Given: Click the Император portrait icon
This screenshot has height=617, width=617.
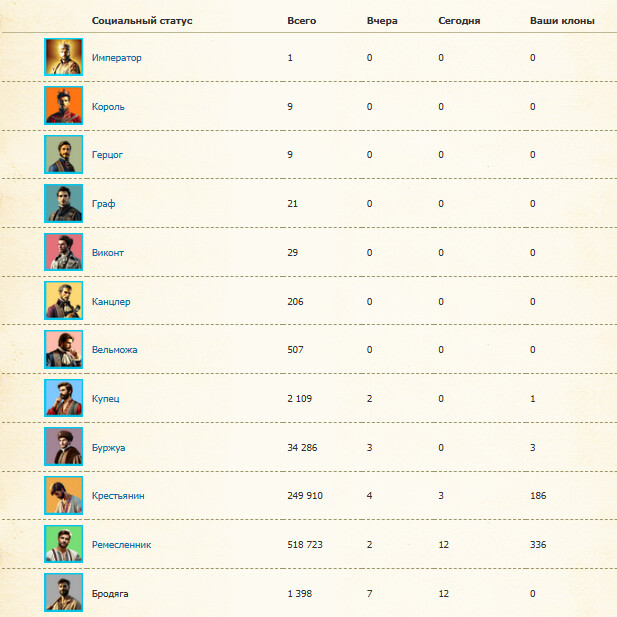Looking at the screenshot, I should point(63,57).
